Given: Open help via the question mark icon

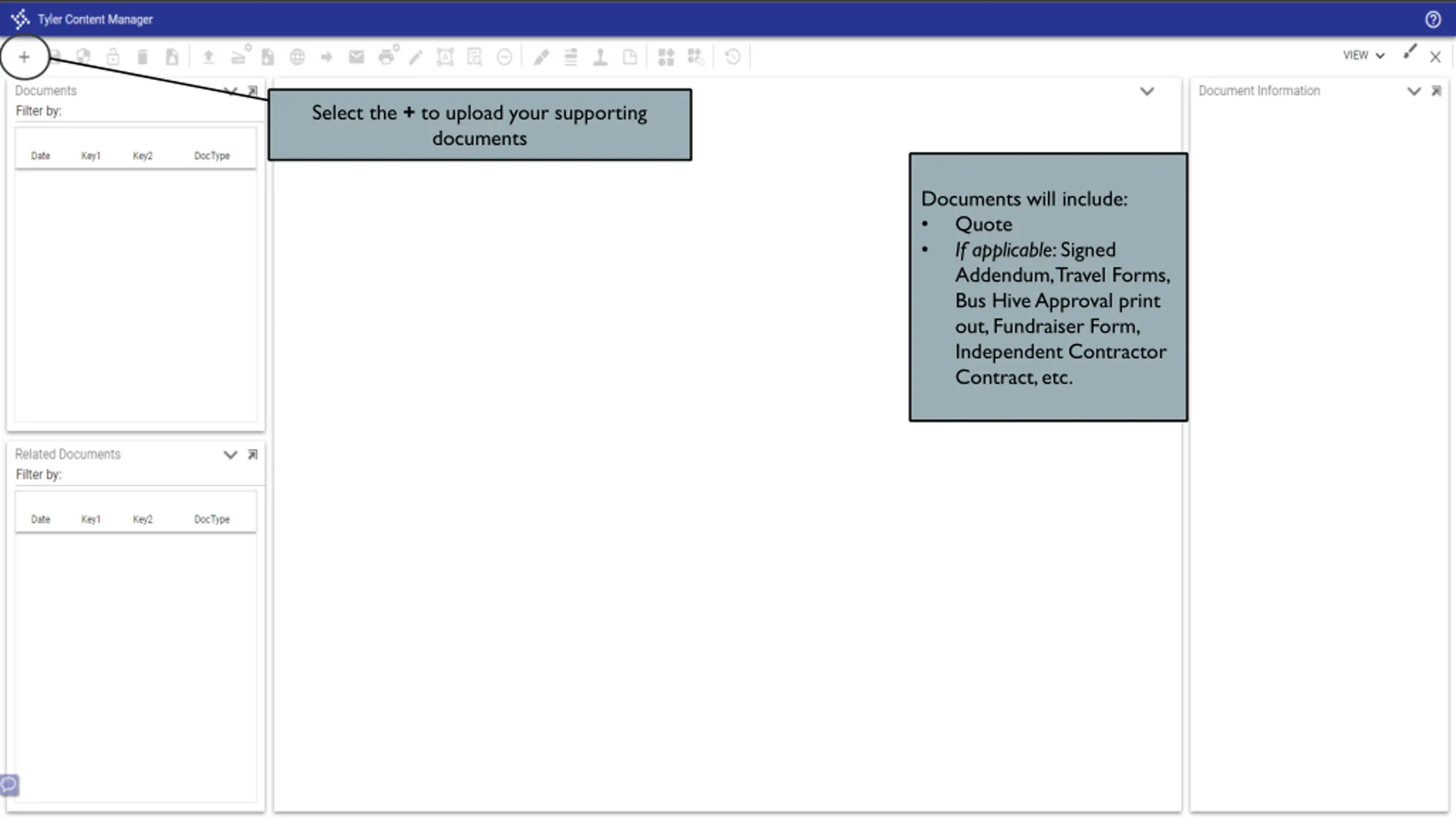Looking at the screenshot, I should [x=1433, y=19].
